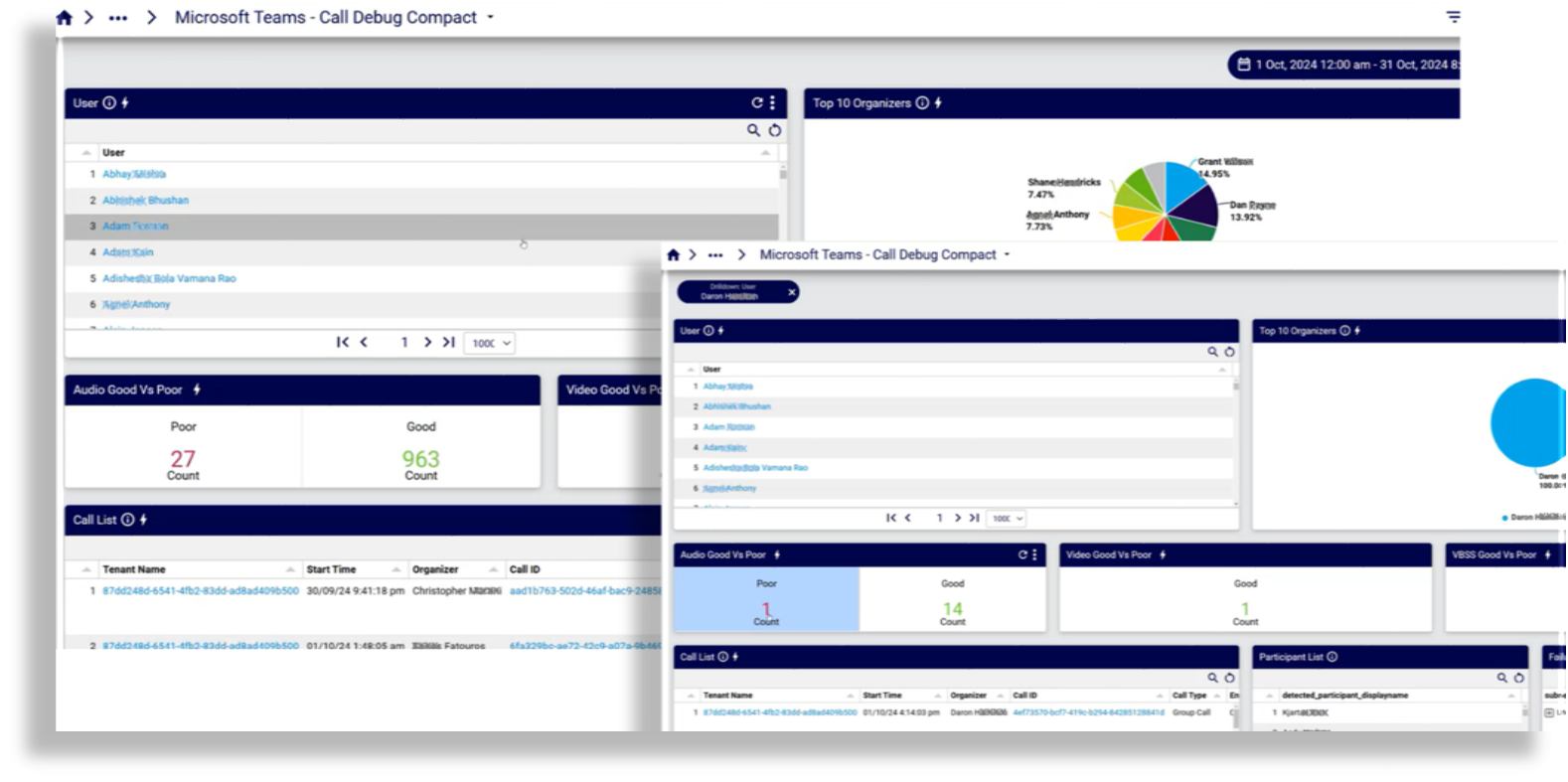Show info for back Top 10 Organizers panel
The image size is (1568, 782).
point(922,102)
